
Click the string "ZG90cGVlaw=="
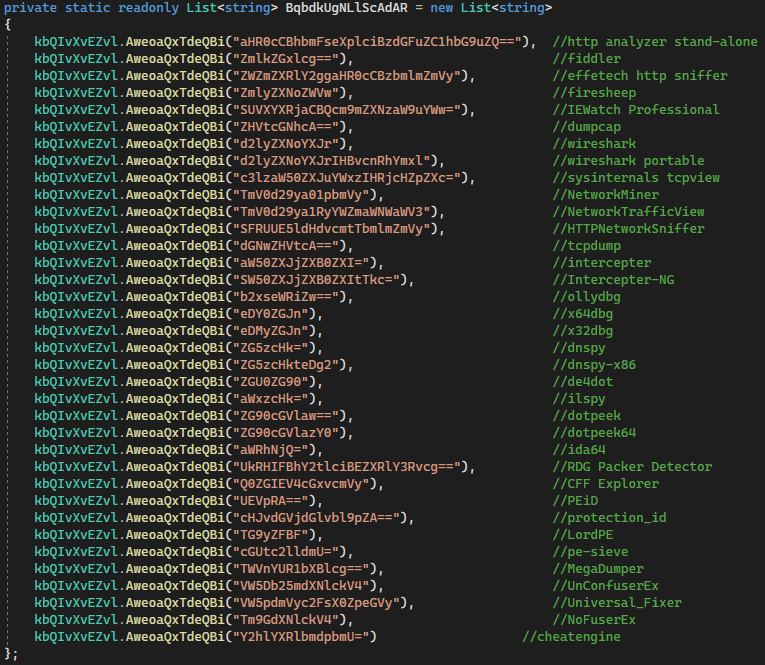click(286, 416)
